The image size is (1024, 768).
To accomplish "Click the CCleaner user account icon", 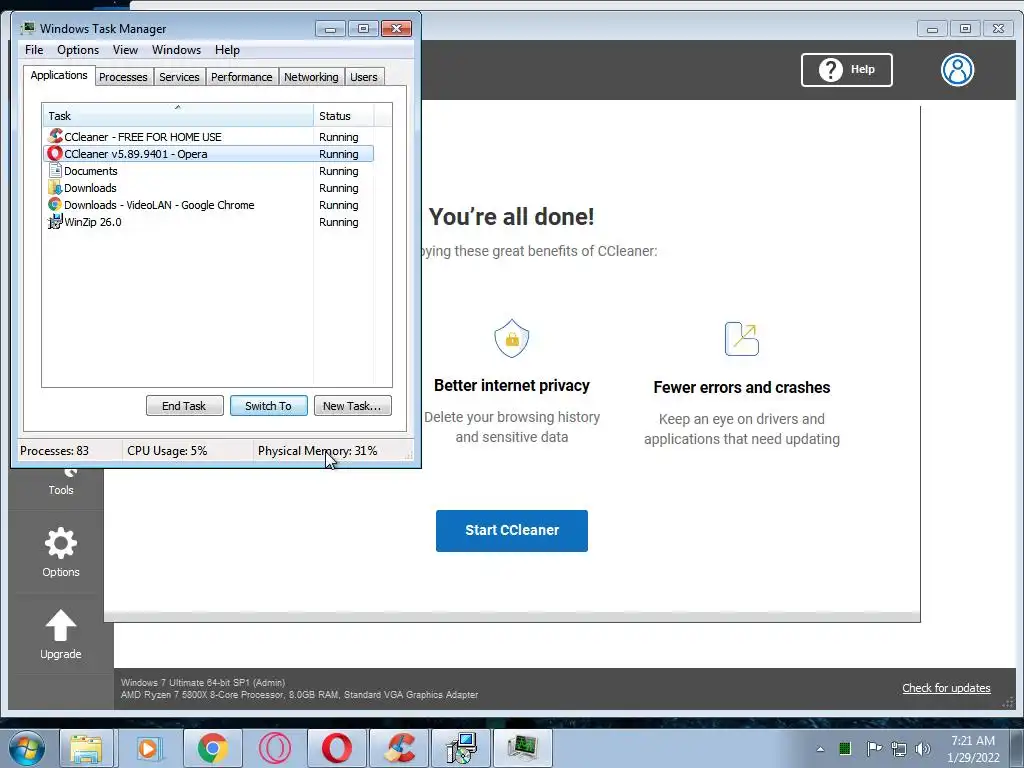I will click(x=957, y=70).
